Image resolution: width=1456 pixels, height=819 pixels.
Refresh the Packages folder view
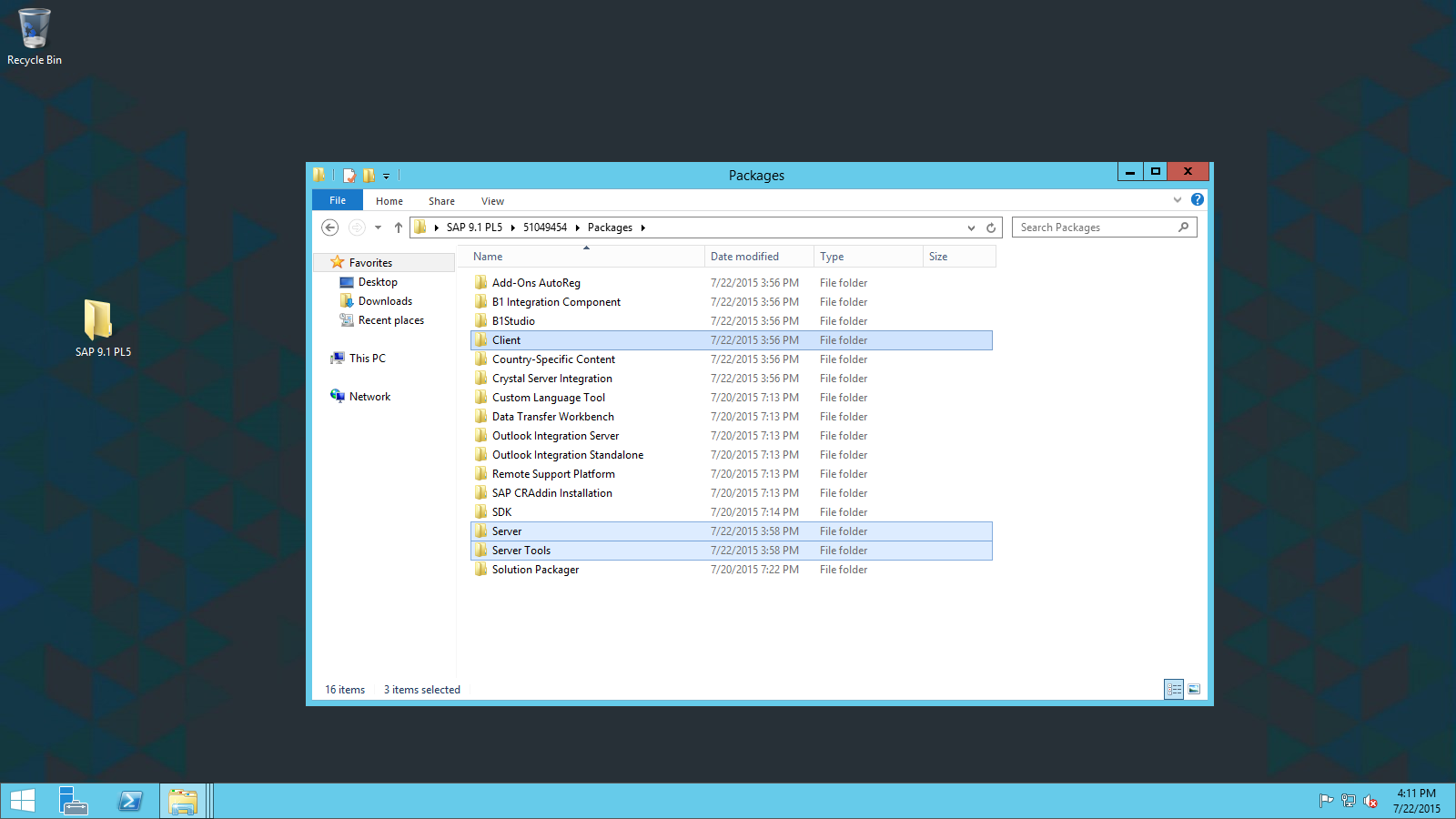991,227
